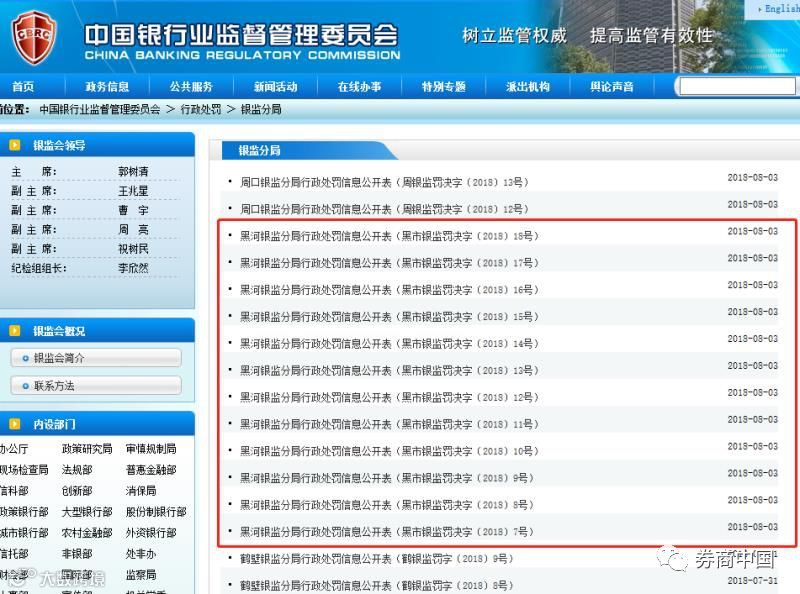Open the 创新部 department link
The image size is (800, 594).
pyautogui.click(x=77, y=491)
